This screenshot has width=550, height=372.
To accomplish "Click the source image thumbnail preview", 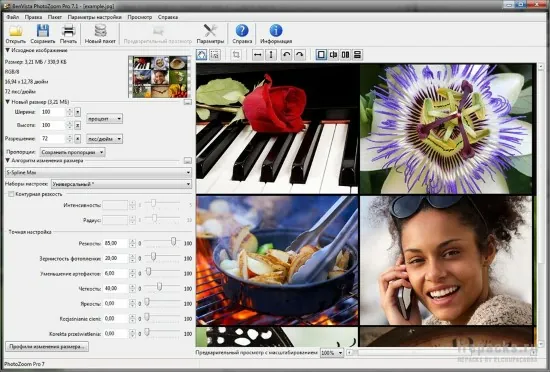I will (160, 77).
